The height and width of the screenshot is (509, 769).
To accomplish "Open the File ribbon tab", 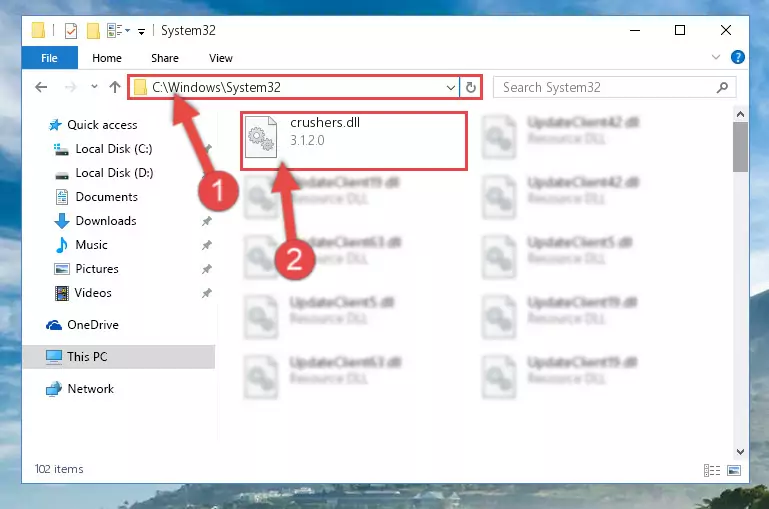I will pyautogui.click(x=50, y=58).
